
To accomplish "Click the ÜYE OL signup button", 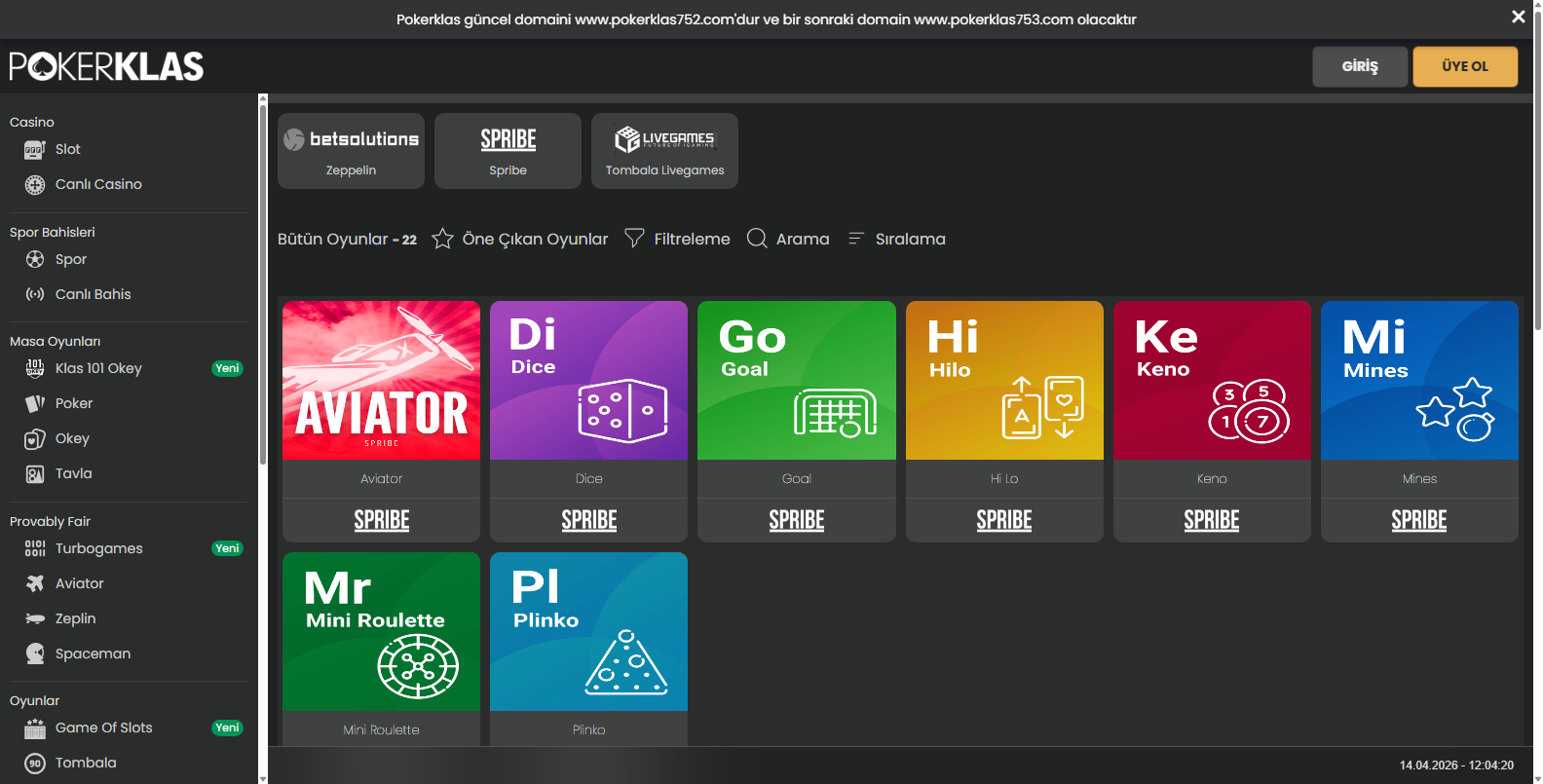I will (x=1465, y=66).
